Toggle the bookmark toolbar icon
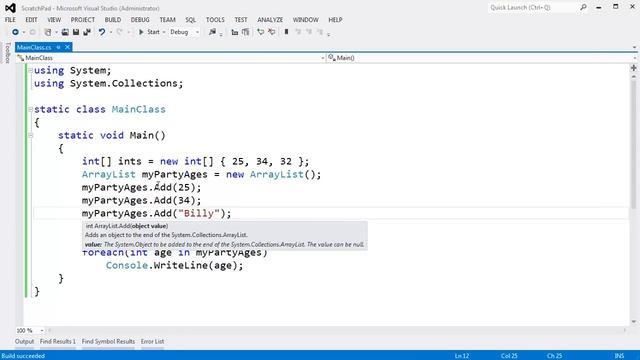Screen dimensions: 640x360 [x=286, y=32]
